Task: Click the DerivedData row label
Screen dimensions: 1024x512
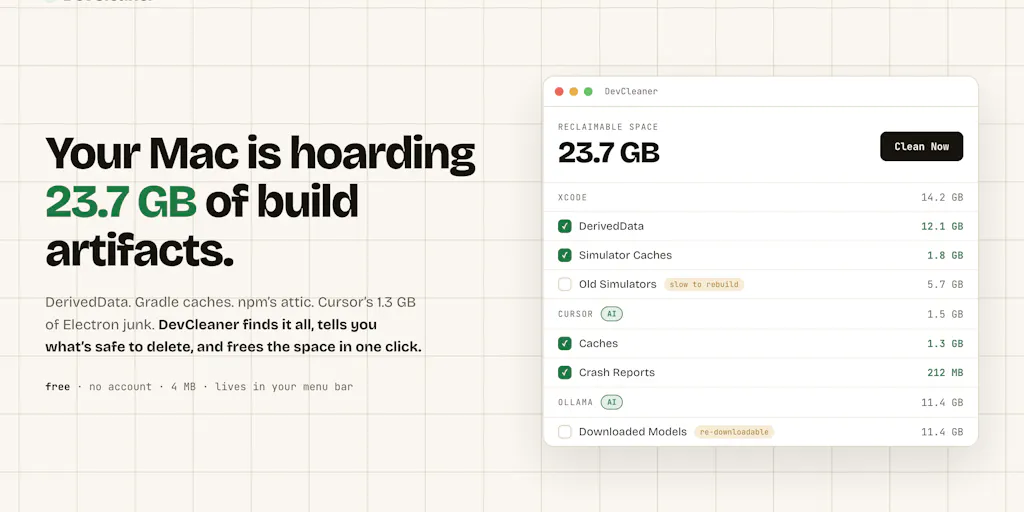Action: [x=611, y=226]
